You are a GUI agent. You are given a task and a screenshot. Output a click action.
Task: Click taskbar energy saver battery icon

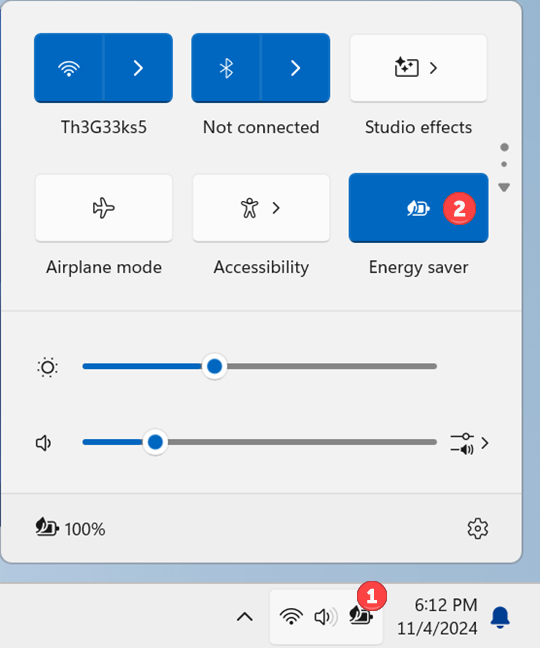(x=361, y=616)
